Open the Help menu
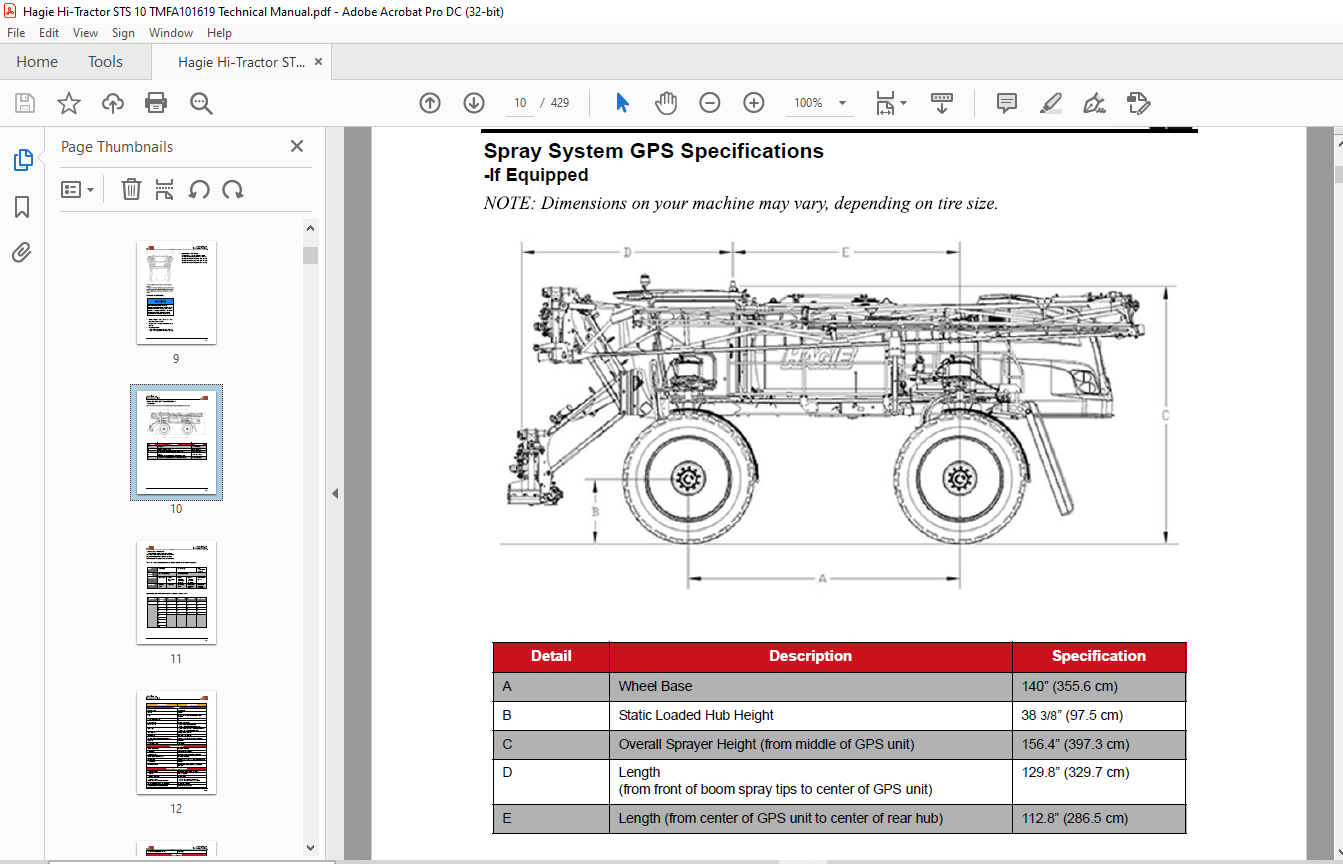 219,33
